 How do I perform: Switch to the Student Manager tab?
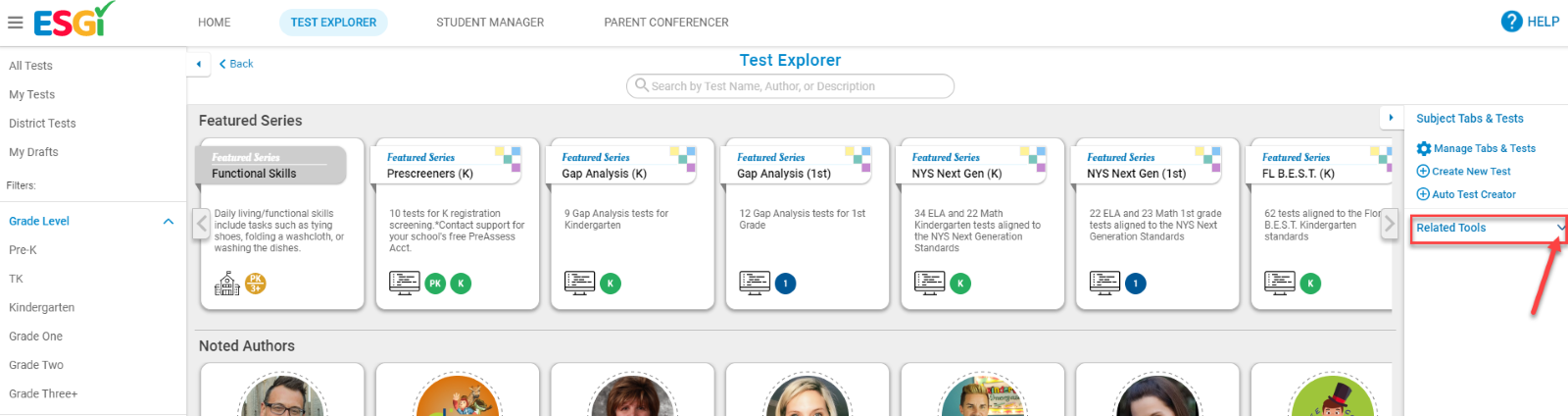490,22
